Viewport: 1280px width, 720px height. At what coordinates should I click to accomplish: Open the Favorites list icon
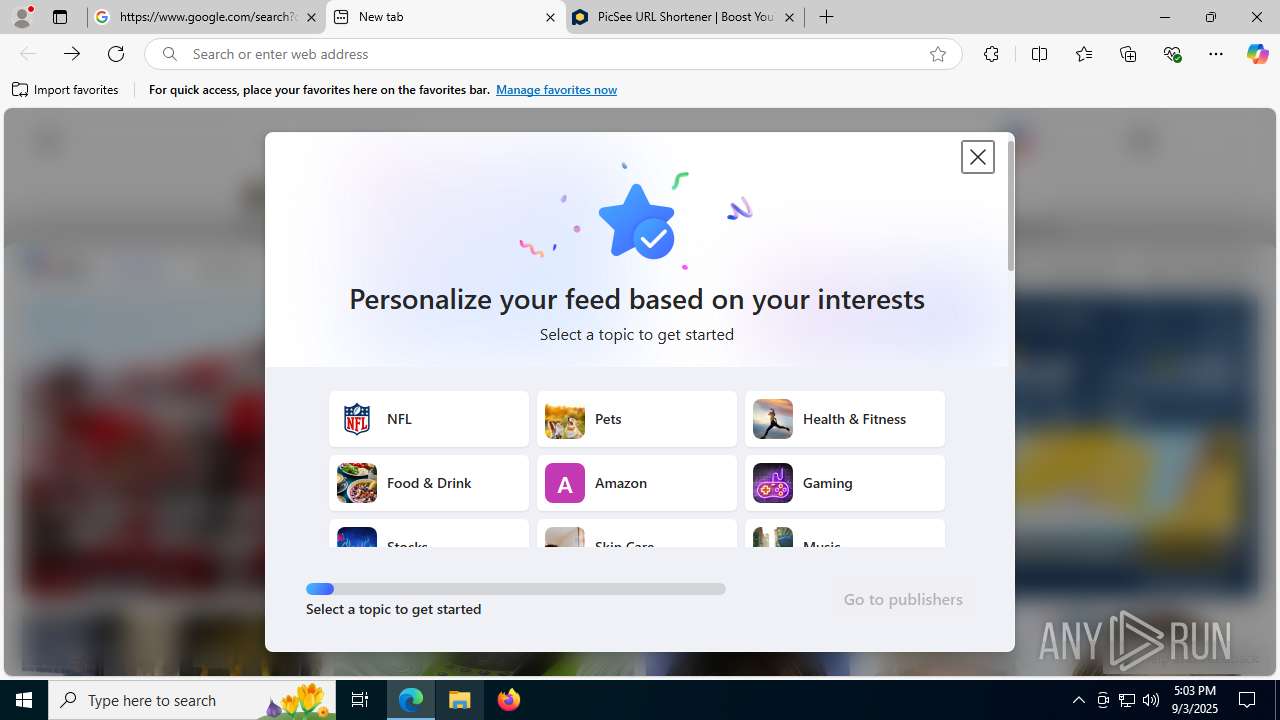[1083, 54]
